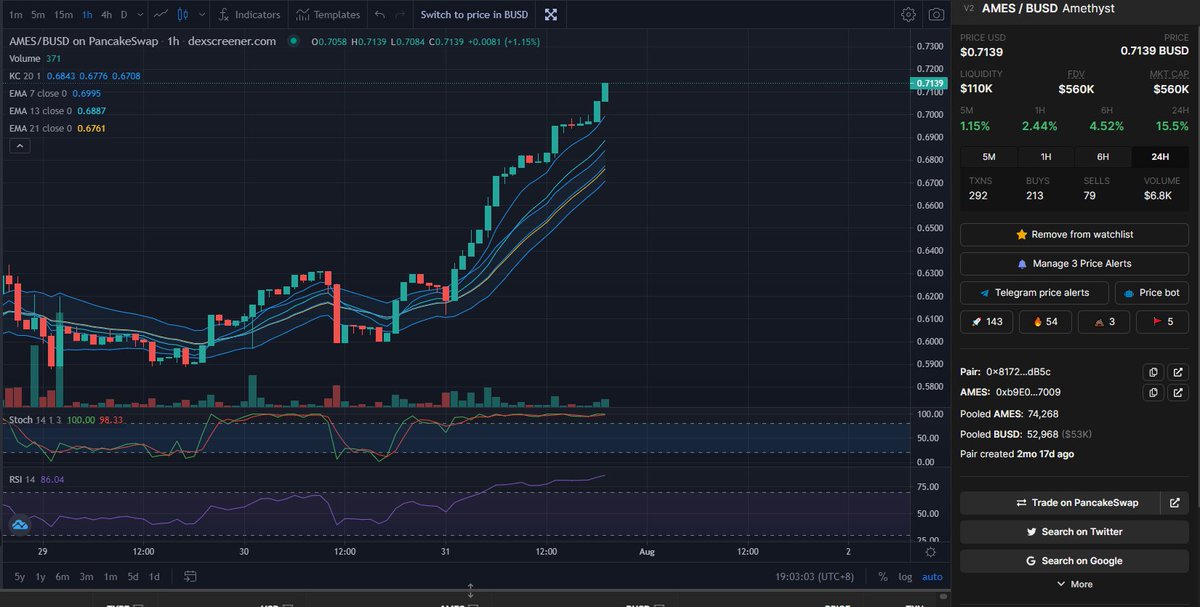Open the cloud logo on the RSI pane

click(x=19, y=525)
